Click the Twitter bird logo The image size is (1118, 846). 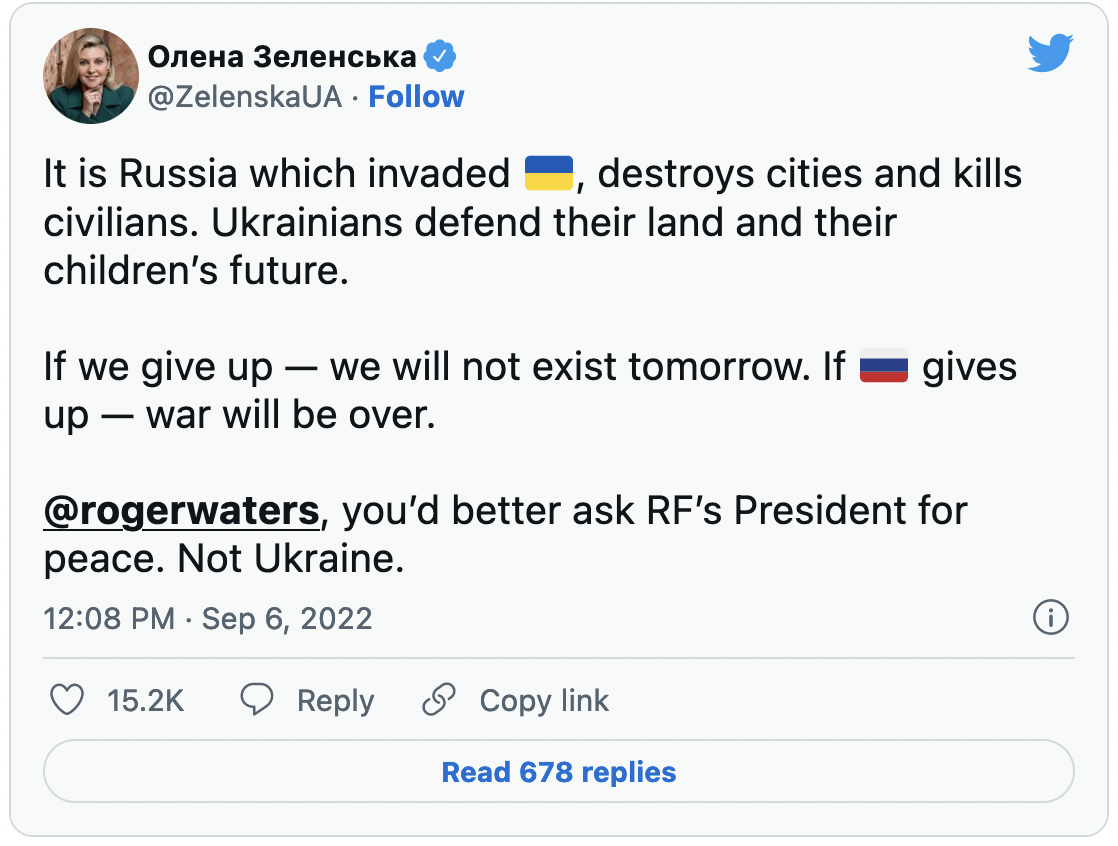tap(1049, 53)
